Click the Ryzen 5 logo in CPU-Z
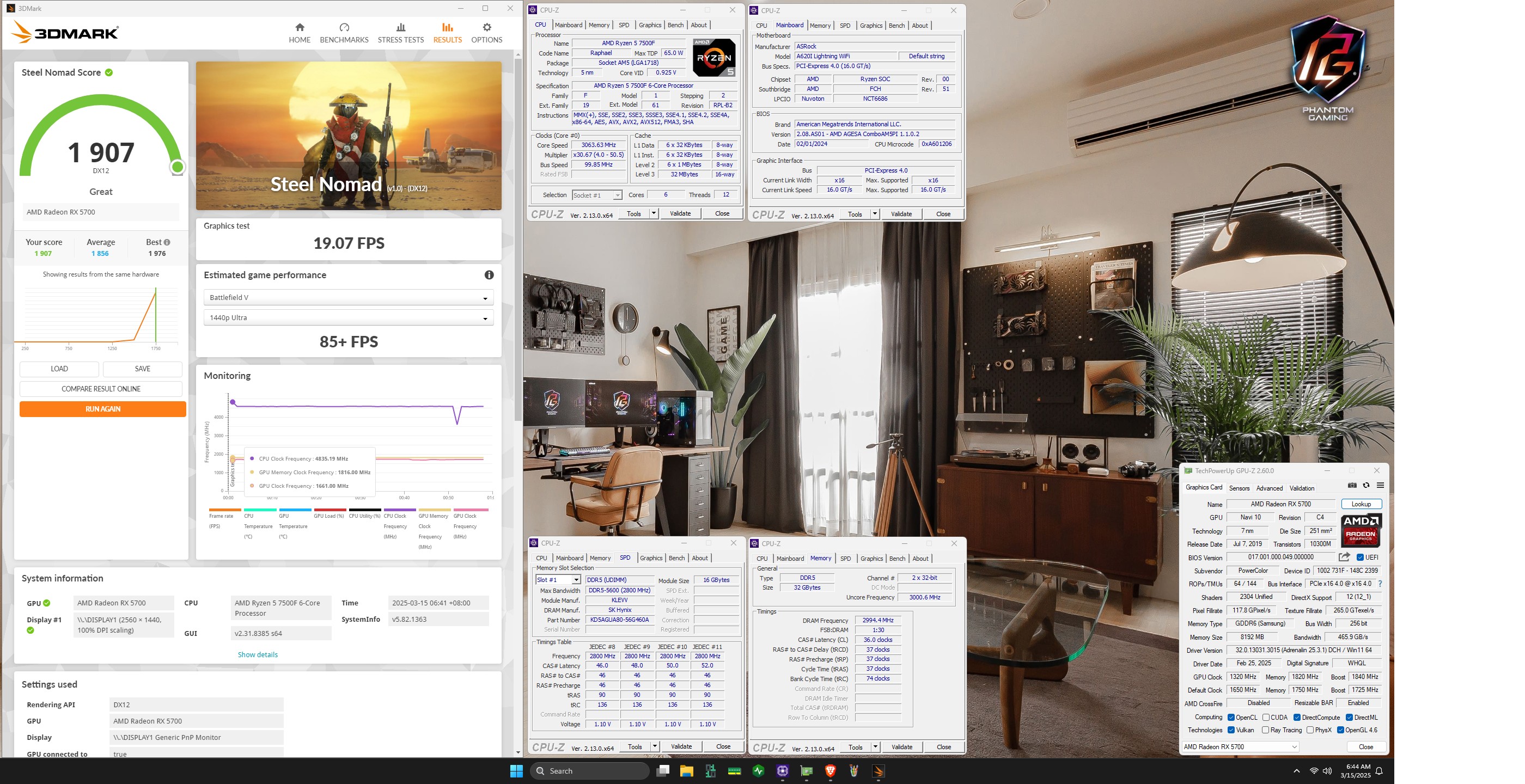 [x=714, y=57]
